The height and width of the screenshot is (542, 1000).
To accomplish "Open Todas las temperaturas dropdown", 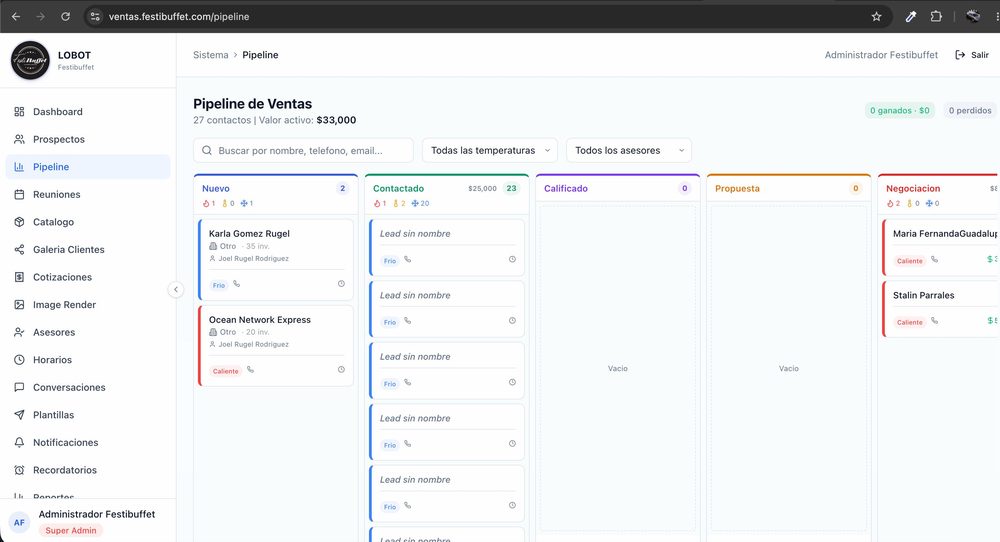I will click(x=490, y=150).
